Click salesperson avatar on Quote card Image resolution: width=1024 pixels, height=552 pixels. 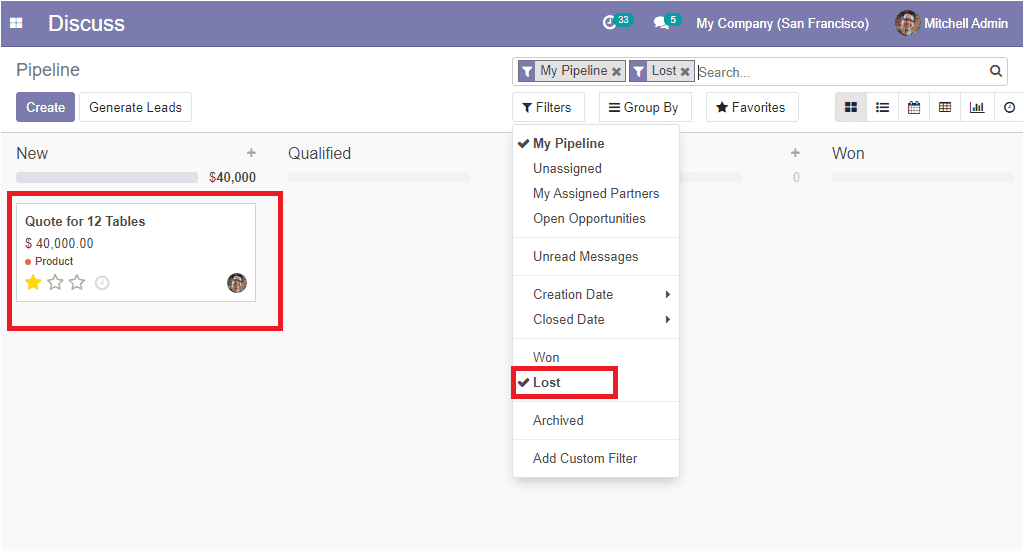tap(237, 283)
